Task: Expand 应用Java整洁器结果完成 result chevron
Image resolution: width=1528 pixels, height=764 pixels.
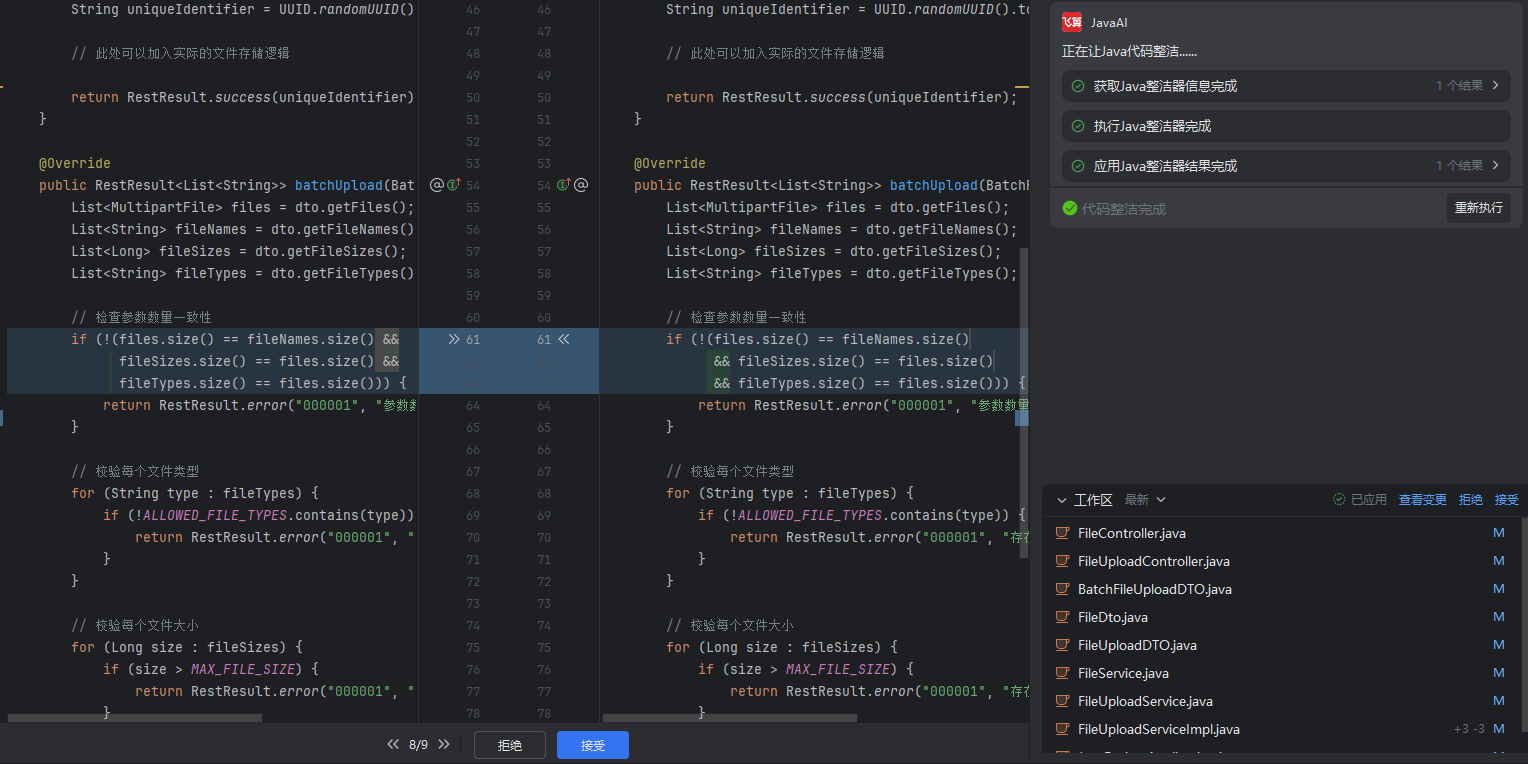Action: [1495, 166]
